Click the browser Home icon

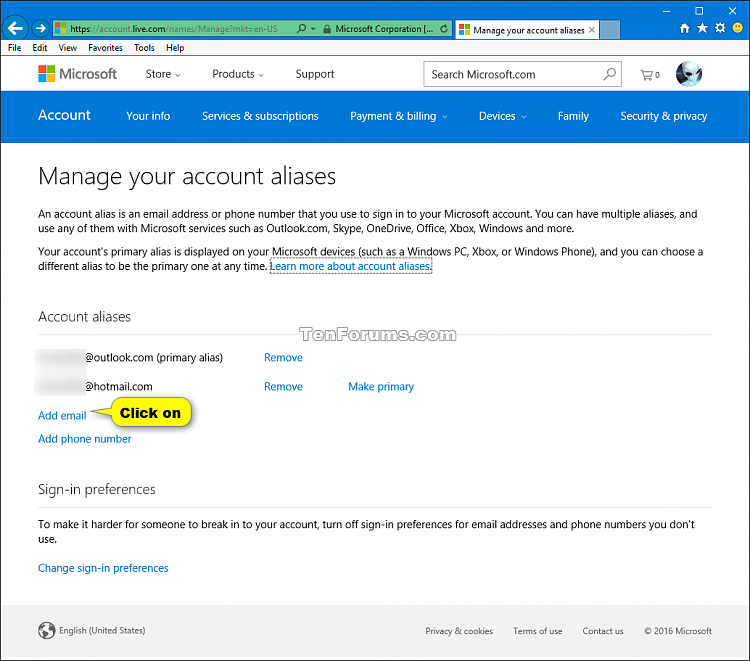684,28
